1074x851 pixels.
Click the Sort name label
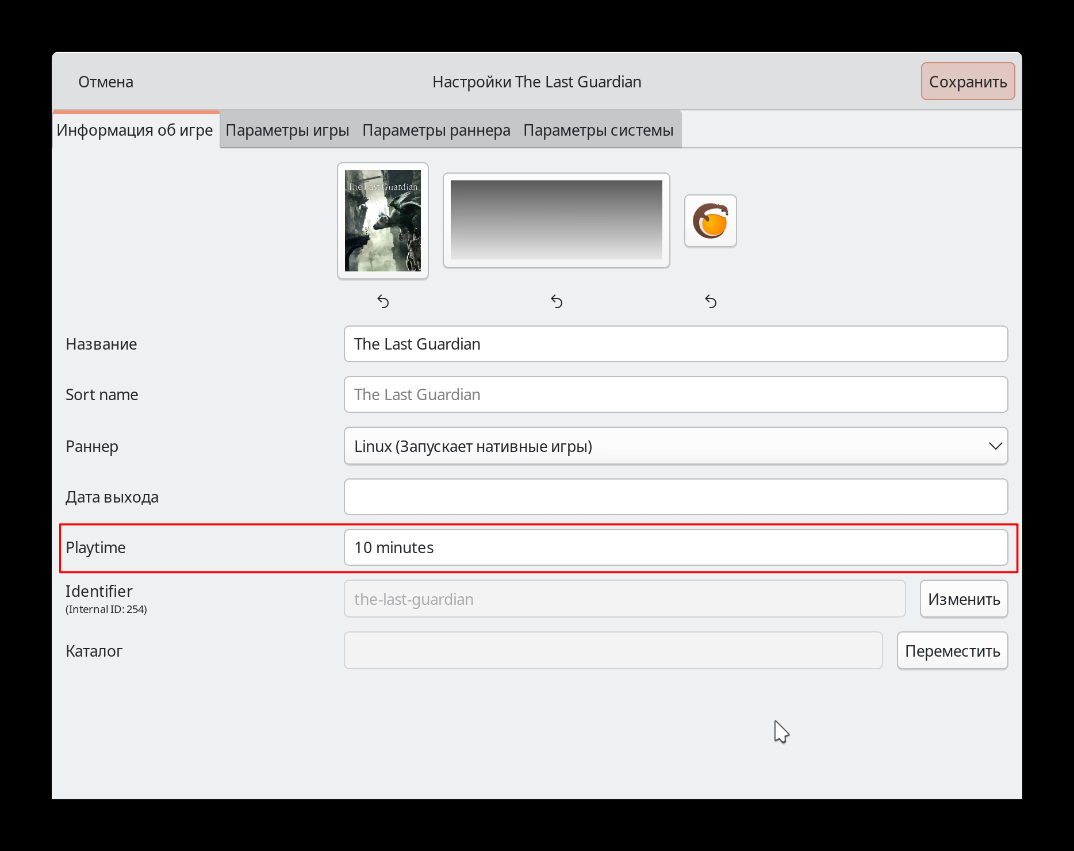[x=101, y=395]
